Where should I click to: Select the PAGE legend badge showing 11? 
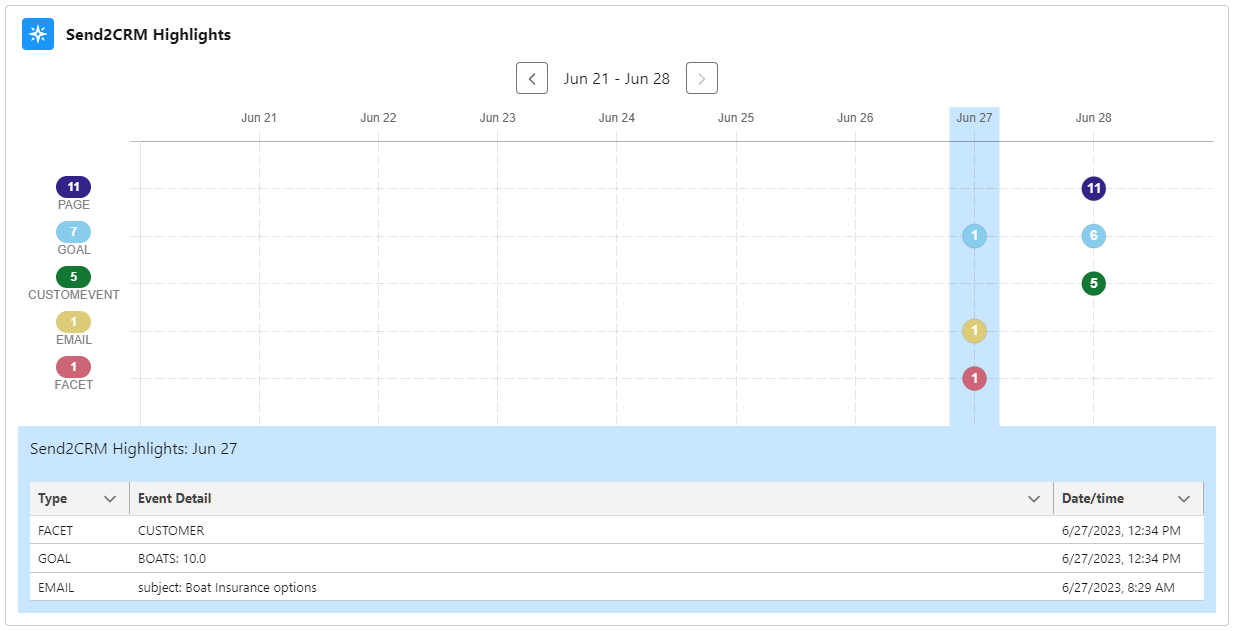point(73,187)
